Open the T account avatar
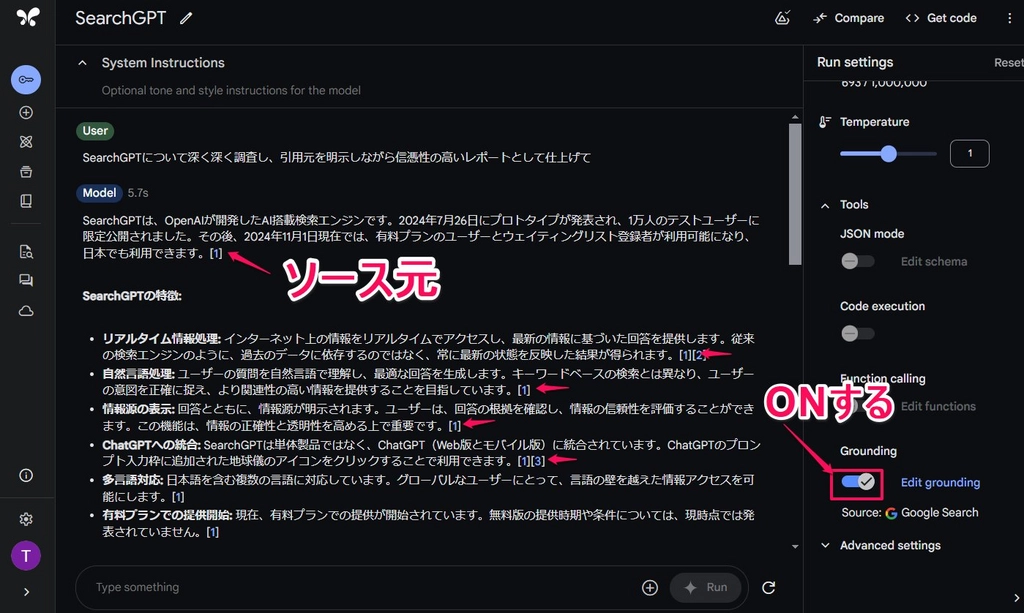 point(26,556)
